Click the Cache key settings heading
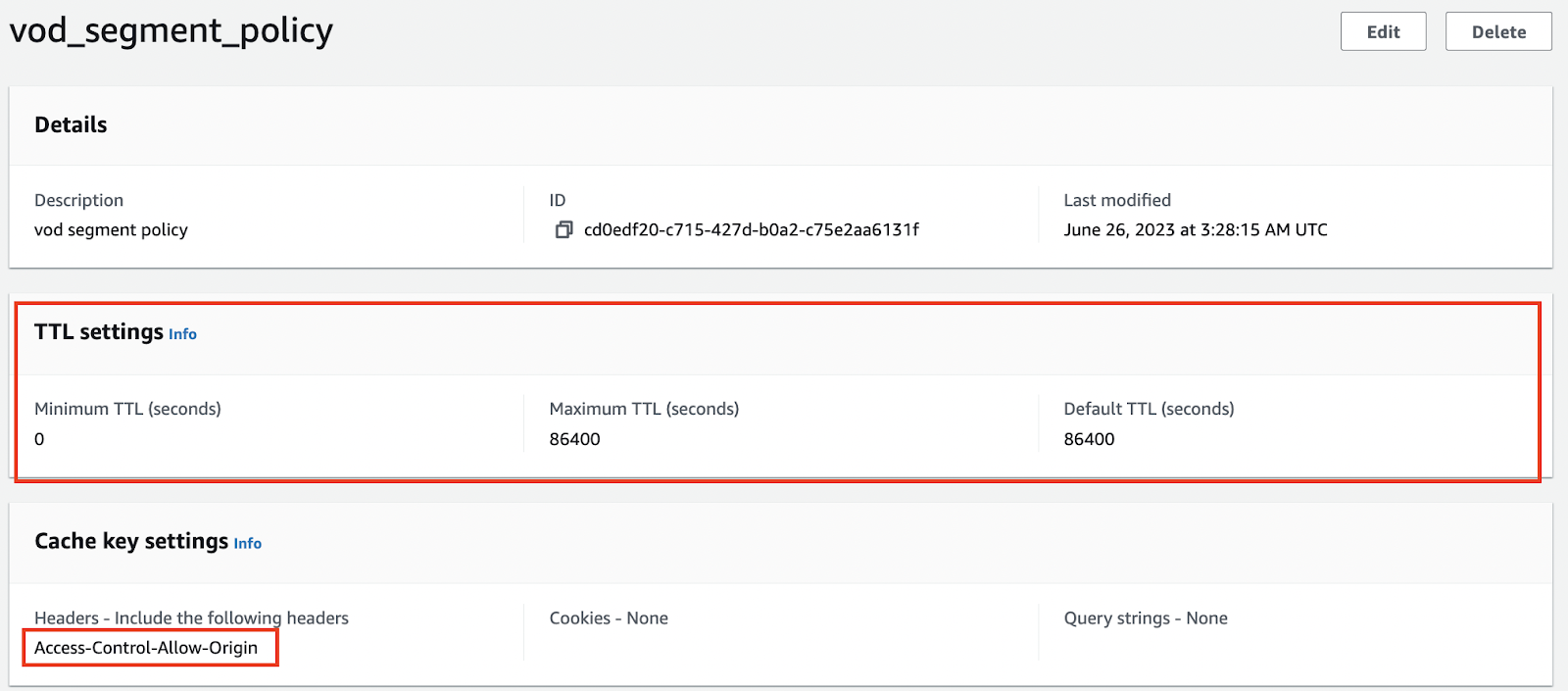Viewport: 1568px width, 691px height. (x=131, y=541)
